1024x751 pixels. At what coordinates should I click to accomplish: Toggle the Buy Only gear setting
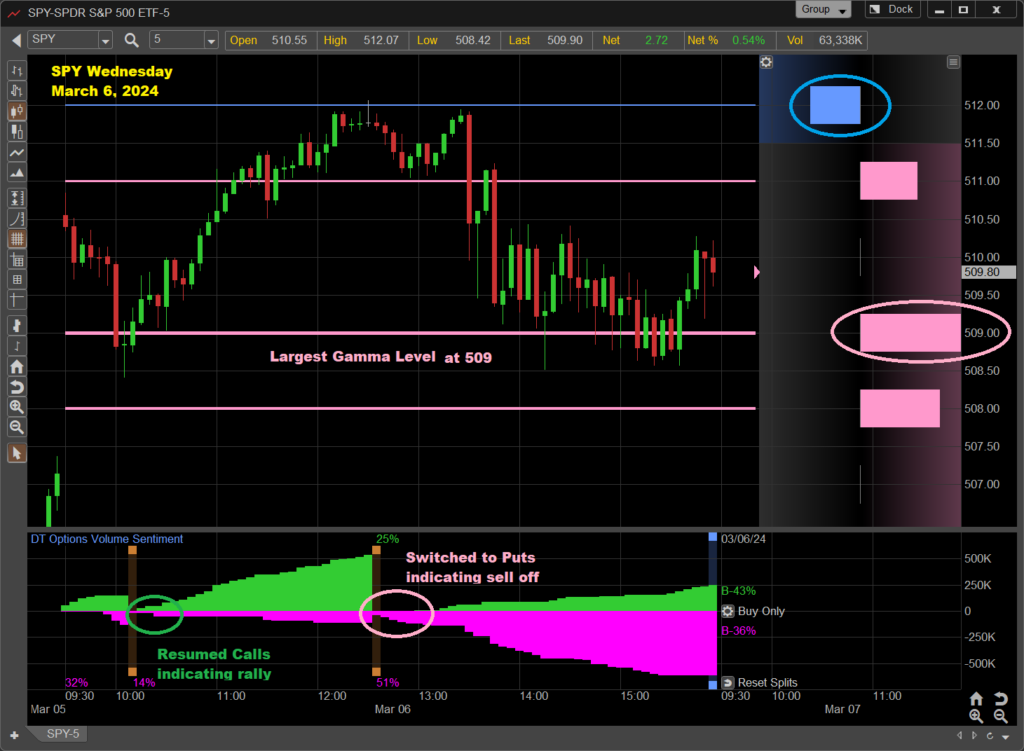pyautogui.click(x=727, y=611)
